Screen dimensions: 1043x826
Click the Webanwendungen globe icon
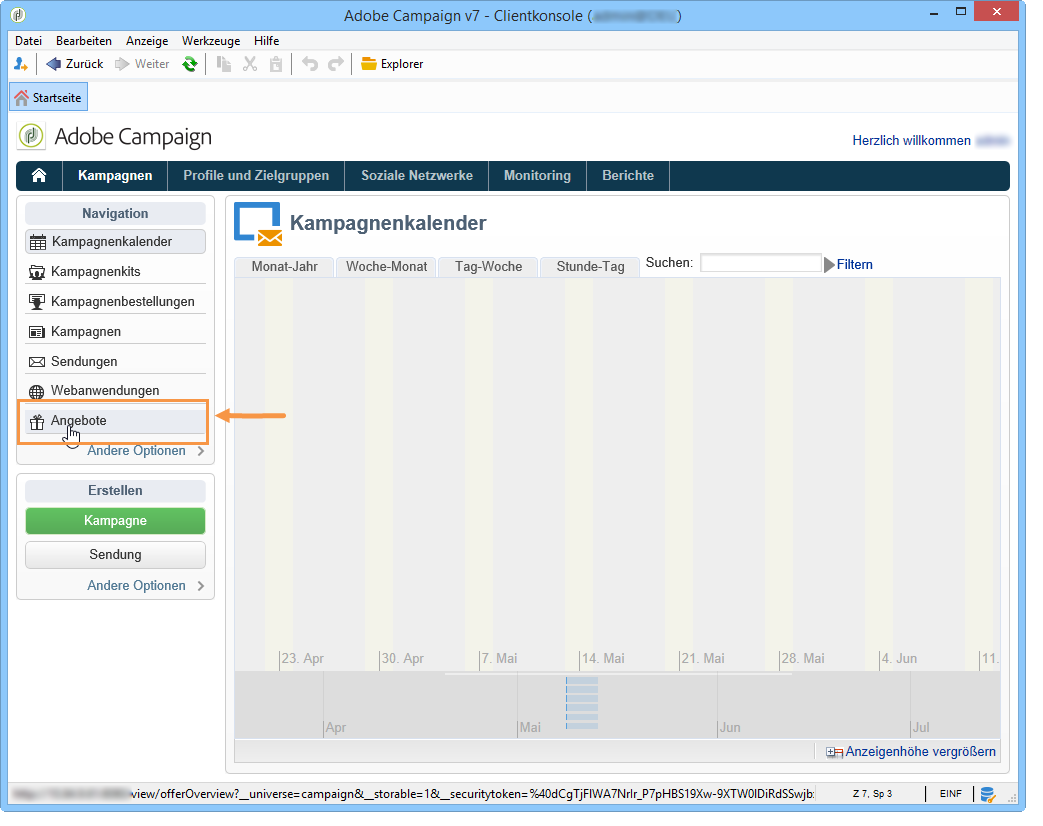(37, 392)
